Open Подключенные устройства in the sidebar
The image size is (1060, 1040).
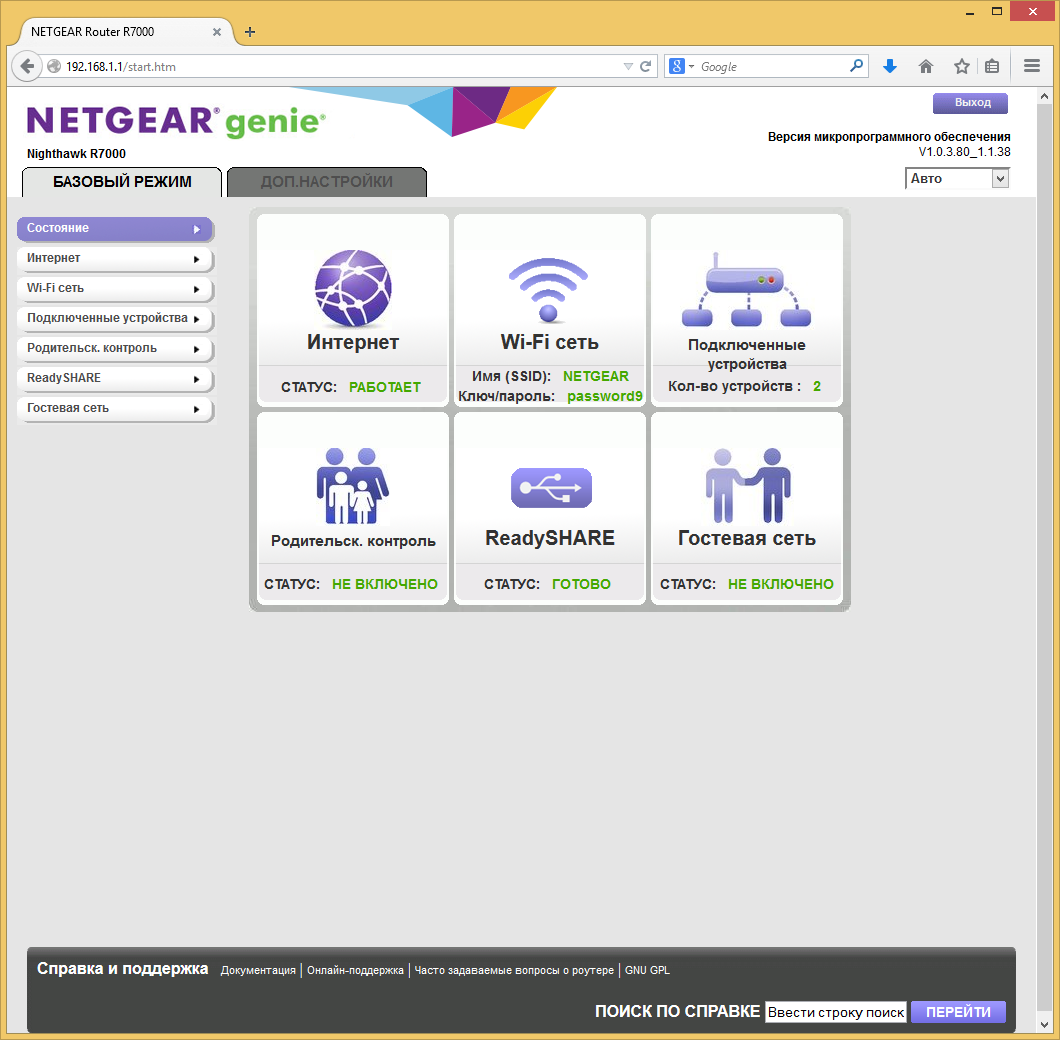pos(115,318)
